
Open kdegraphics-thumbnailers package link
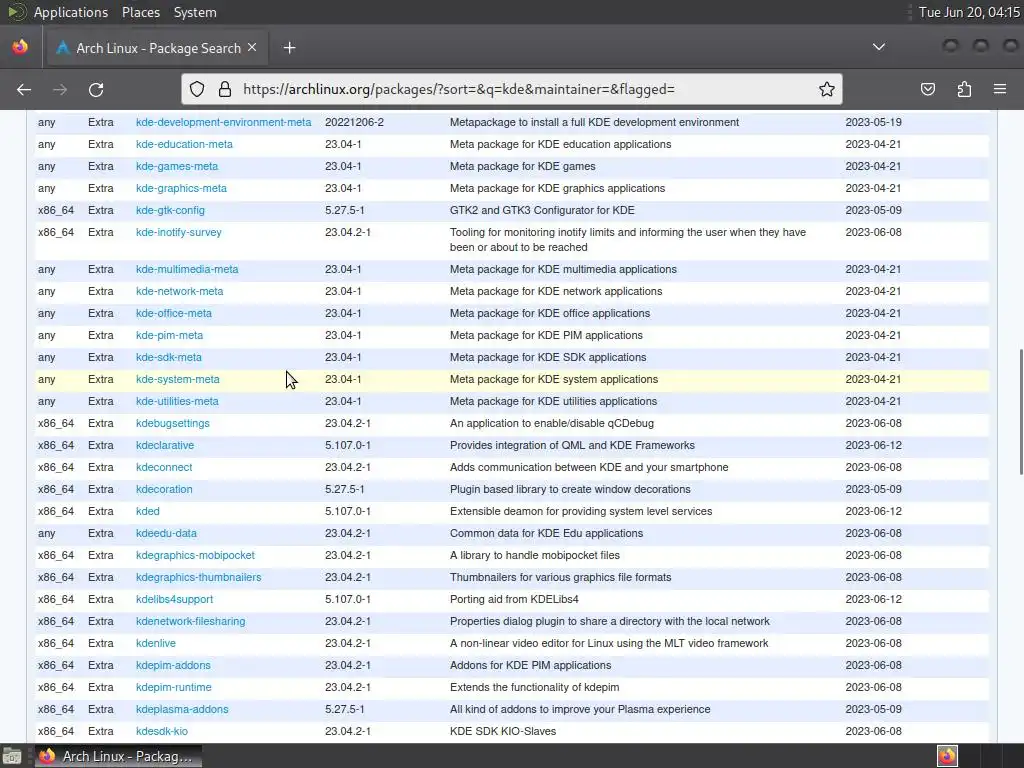point(199,577)
